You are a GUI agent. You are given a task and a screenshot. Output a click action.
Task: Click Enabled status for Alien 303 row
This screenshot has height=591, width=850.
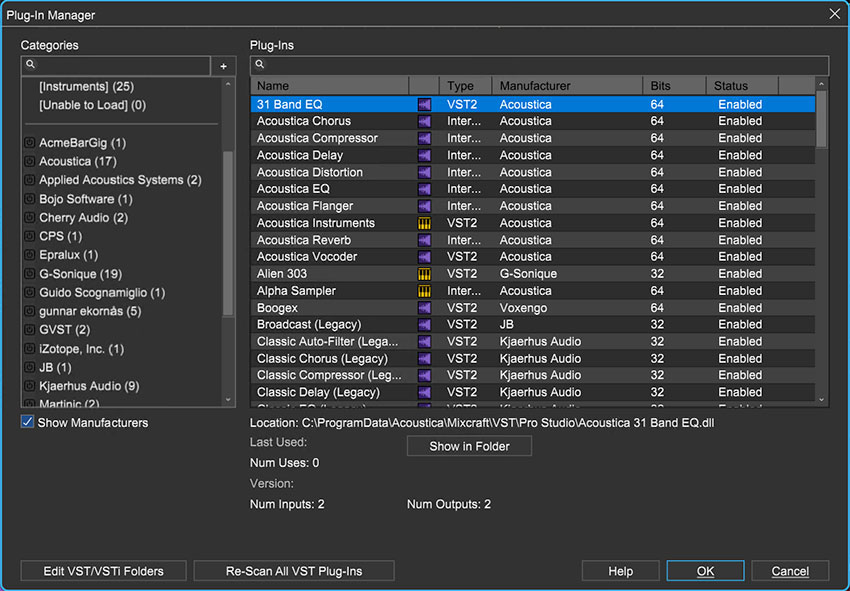[x=740, y=274]
